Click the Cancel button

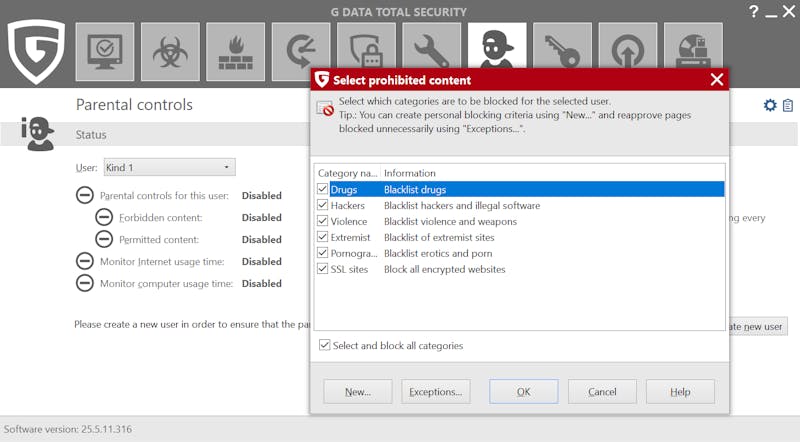point(602,391)
